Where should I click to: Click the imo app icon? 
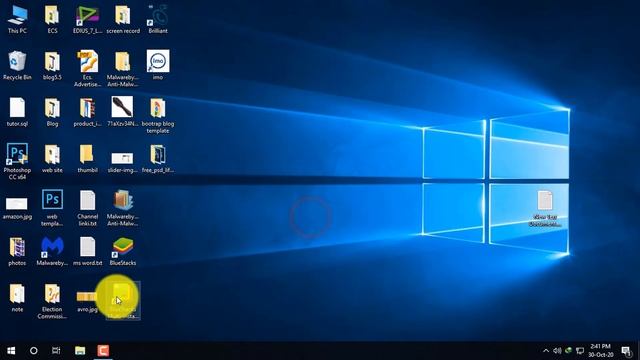coord(158,65)
